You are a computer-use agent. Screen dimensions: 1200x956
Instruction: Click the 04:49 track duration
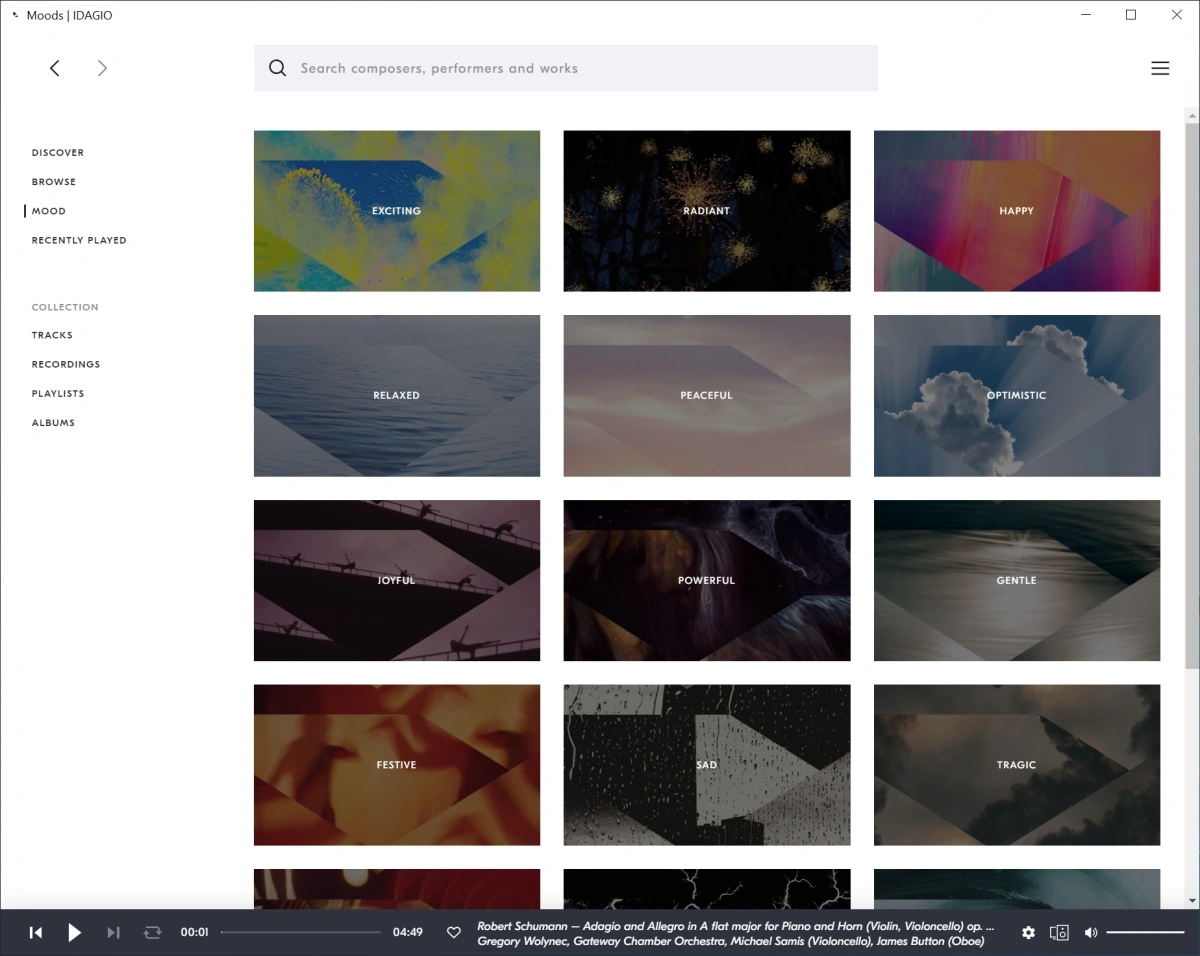click(x=407, y=932)
